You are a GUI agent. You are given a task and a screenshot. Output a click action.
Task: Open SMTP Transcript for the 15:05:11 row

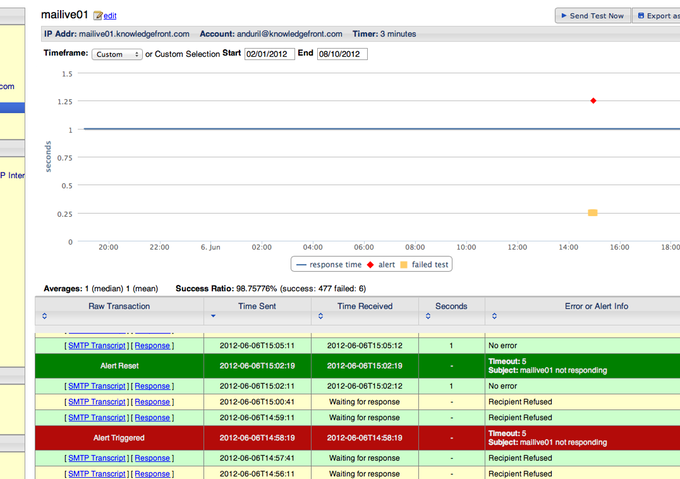pyautogui.click(x=97, y=345)
